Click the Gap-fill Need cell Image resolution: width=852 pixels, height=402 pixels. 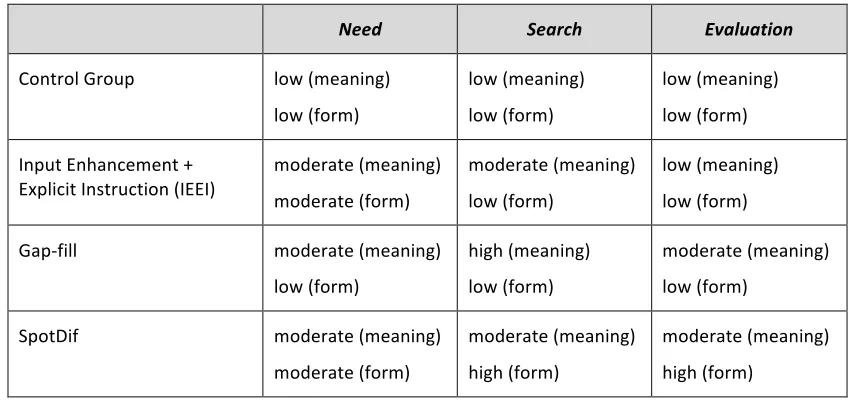360,268
